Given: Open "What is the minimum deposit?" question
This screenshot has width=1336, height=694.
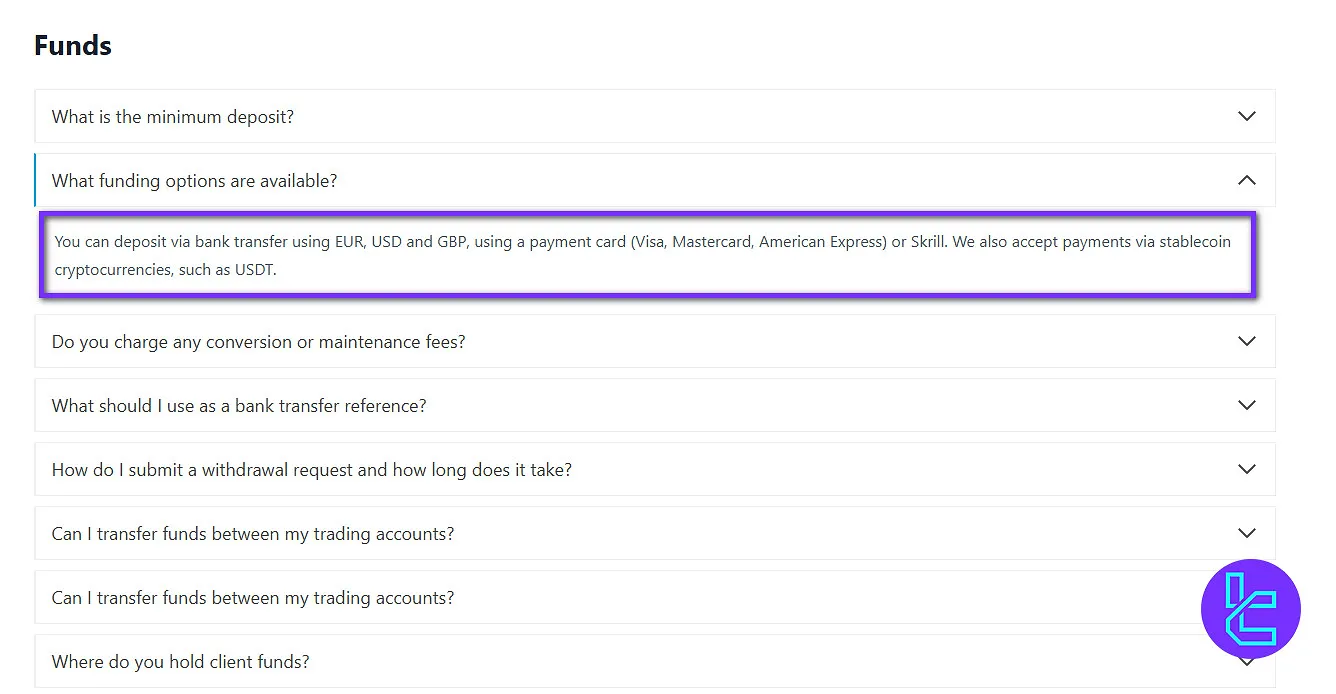Looking at the screenshot, I should click(x=173, y=117).
